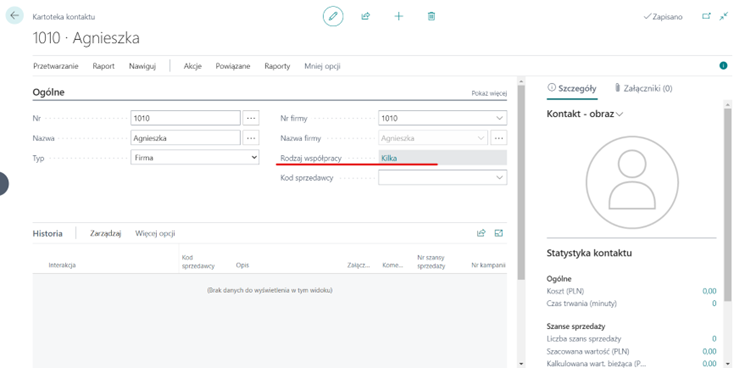Open ellipsis button beside Nazwa field

251,138
